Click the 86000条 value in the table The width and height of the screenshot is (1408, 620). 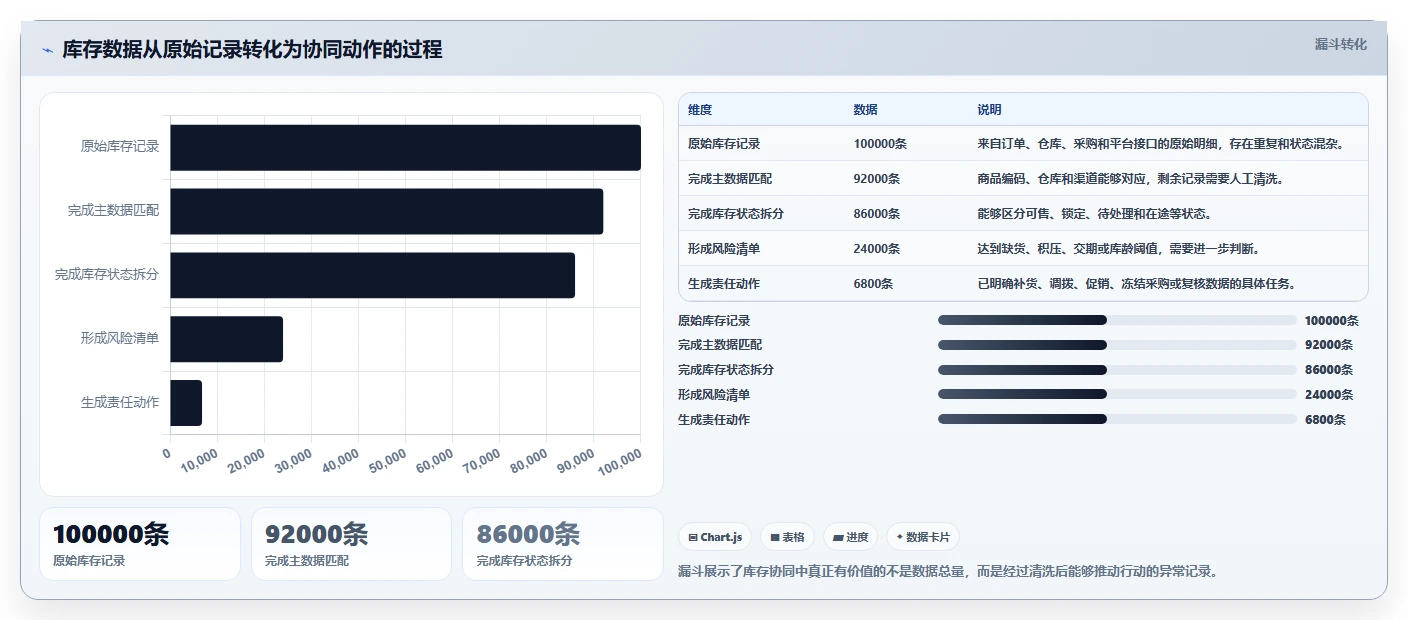point(877,214)
